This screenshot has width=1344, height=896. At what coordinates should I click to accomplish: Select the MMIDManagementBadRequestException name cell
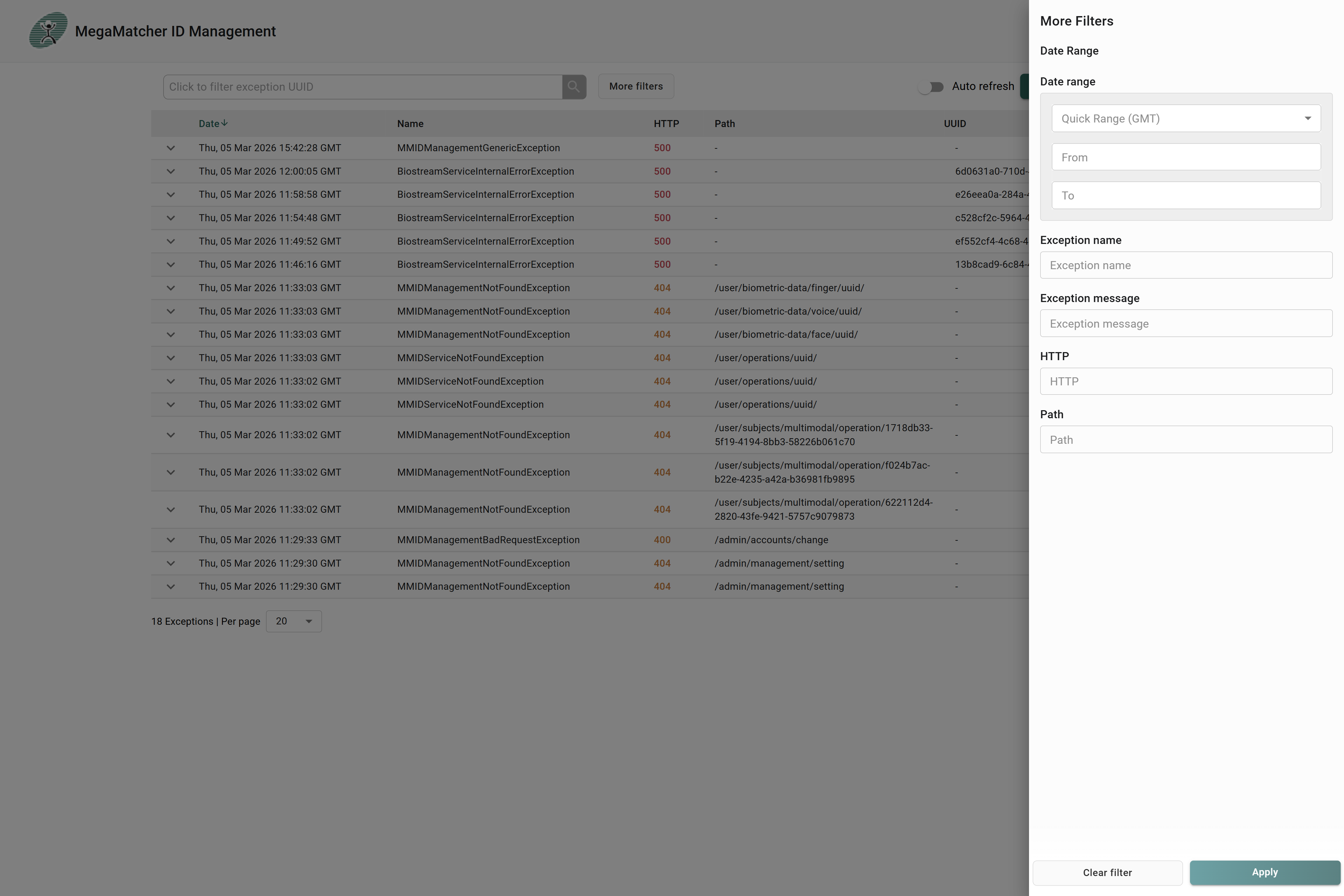coord(488,540)
